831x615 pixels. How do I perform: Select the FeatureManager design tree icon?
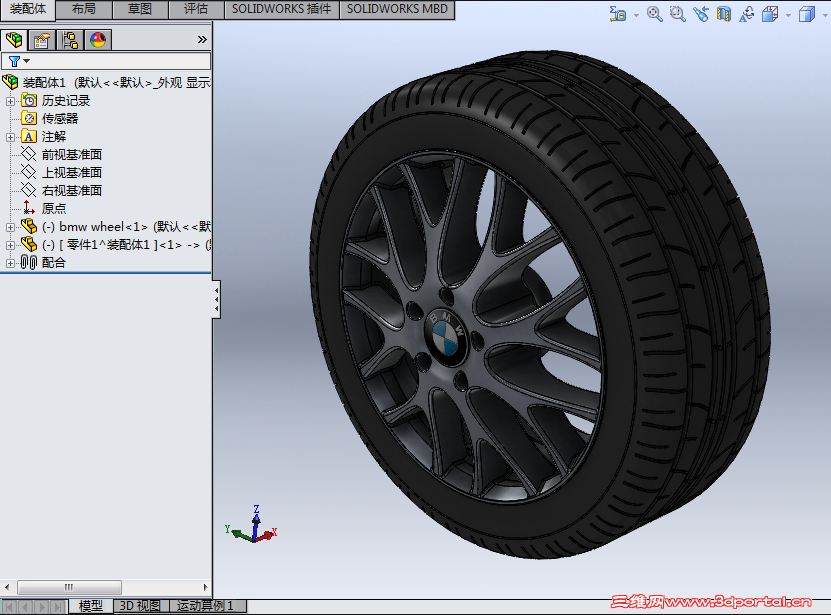[14, 40]
